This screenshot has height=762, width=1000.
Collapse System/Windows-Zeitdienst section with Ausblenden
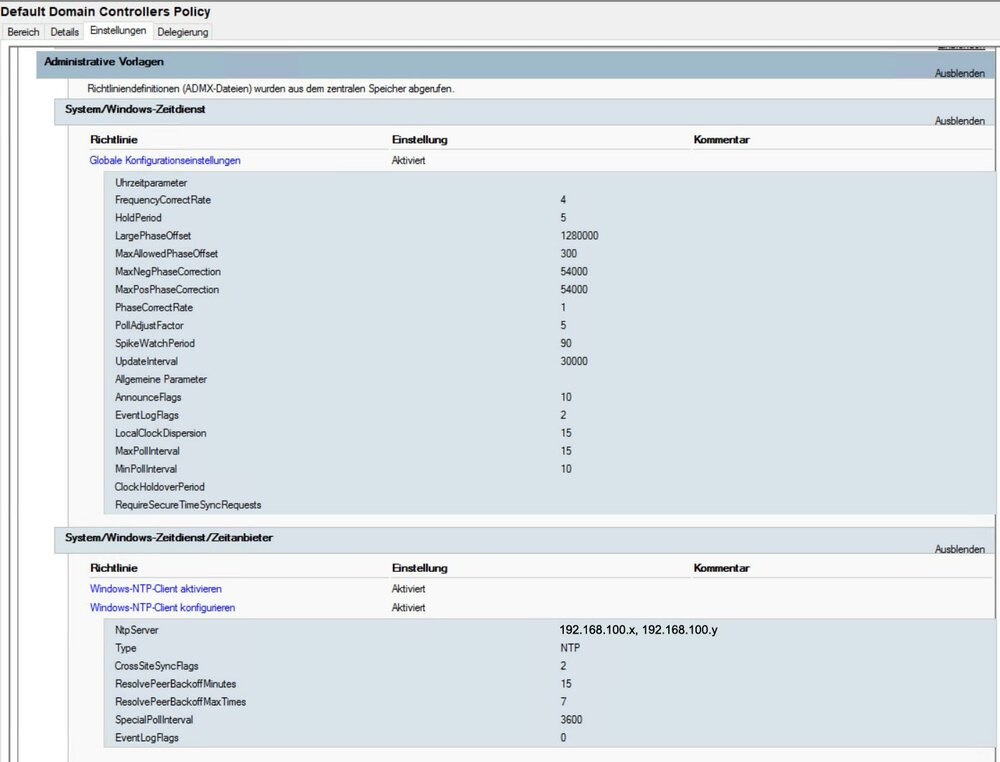pos(959,121)
